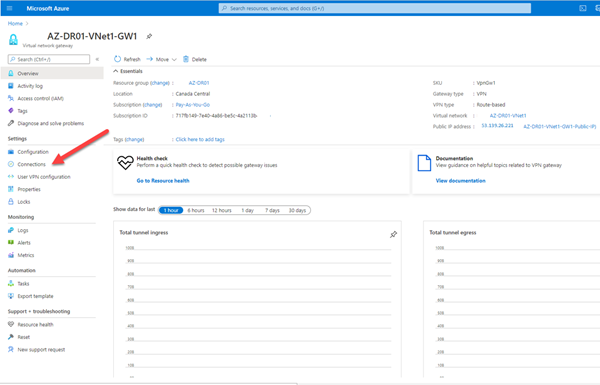Click the Delete trash icon
Image resolution: width=600 pixels, height=385 pixels.
pos(186,59)
